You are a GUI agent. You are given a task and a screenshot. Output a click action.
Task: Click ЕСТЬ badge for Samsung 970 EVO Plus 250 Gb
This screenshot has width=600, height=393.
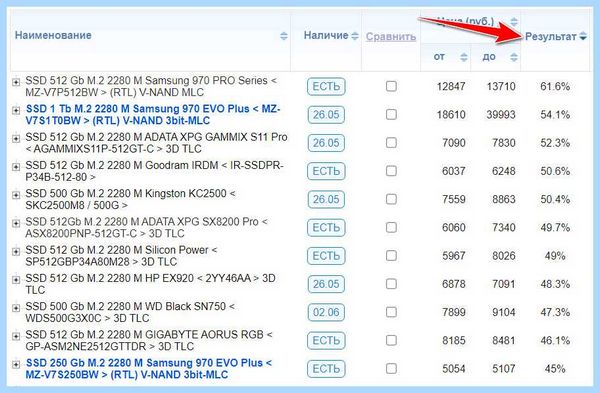[x=326, y=369]
